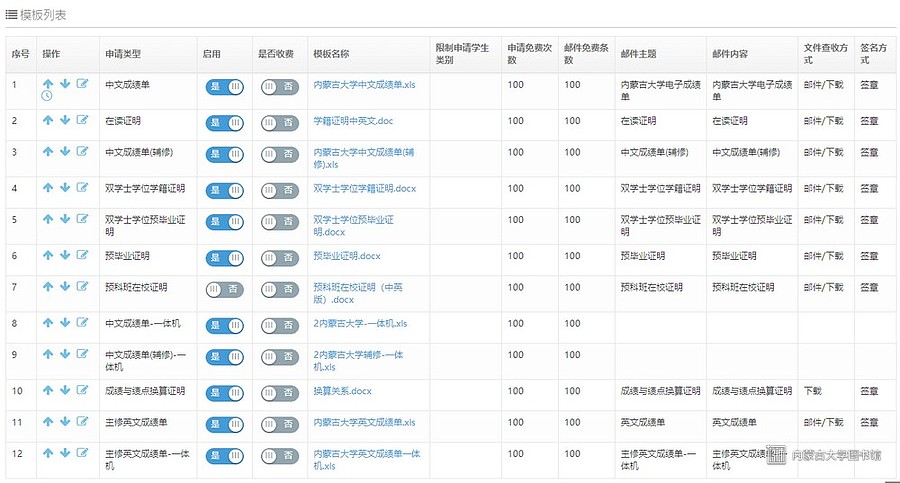Move row 6 预毕业证明 up
900x483 pixels.
click(x=48, y=255)
